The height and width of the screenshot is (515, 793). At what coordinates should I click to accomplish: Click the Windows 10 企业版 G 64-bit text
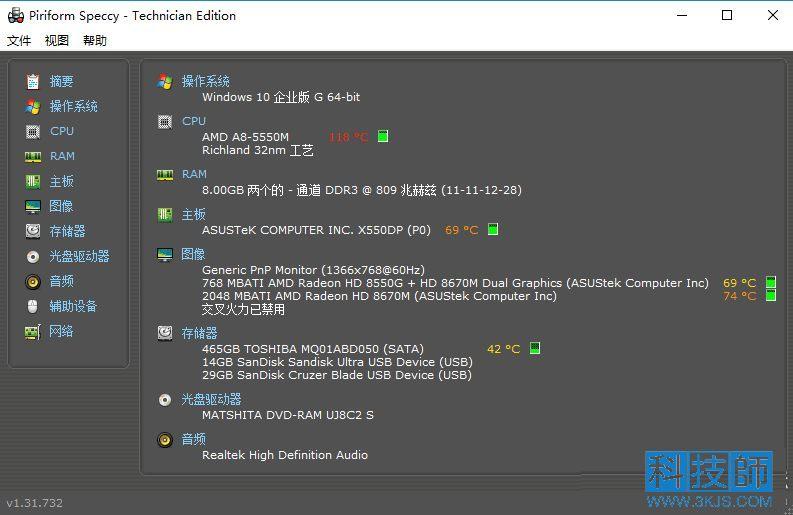click(x=281, y=97)
